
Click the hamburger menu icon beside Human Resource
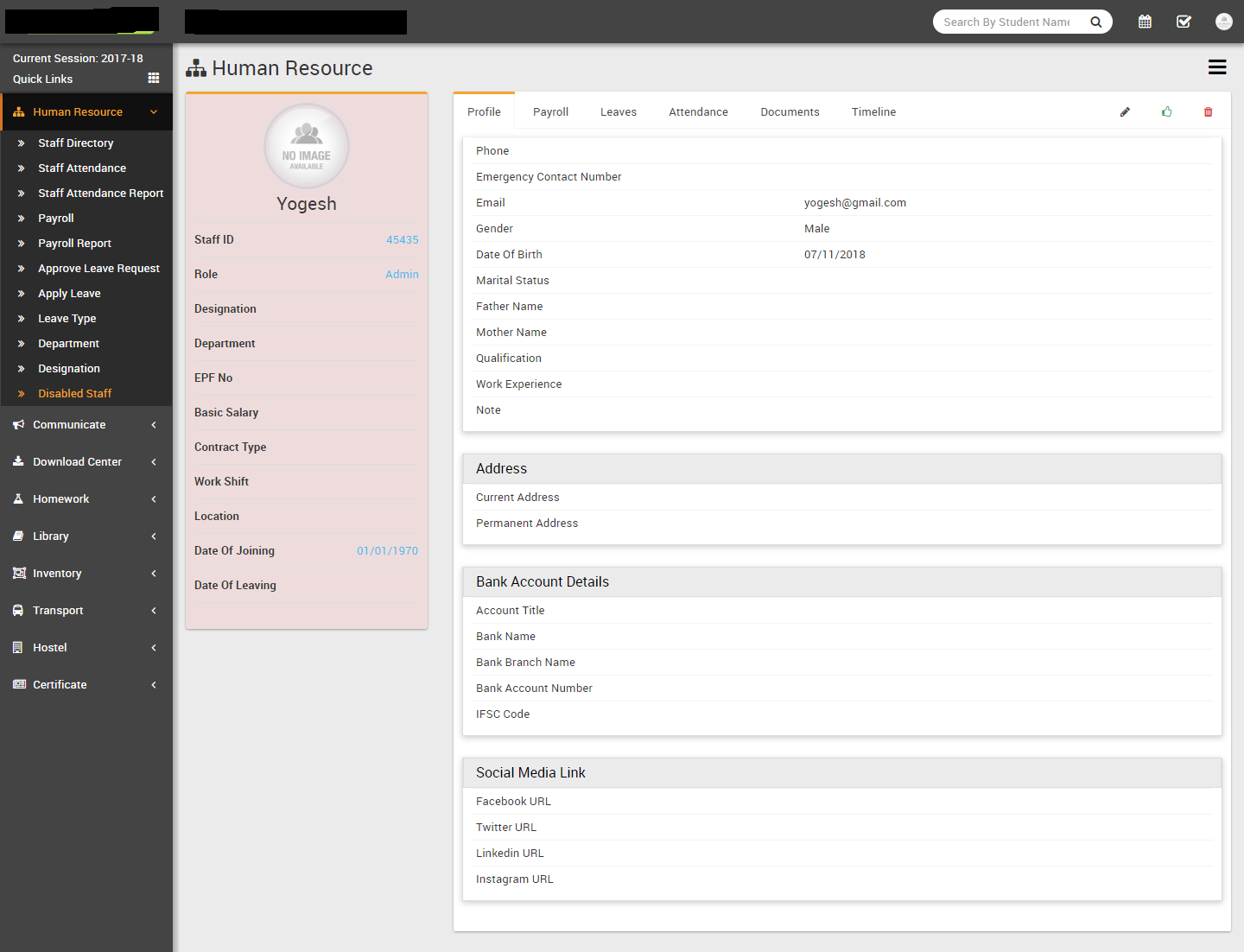(1216, 67)
